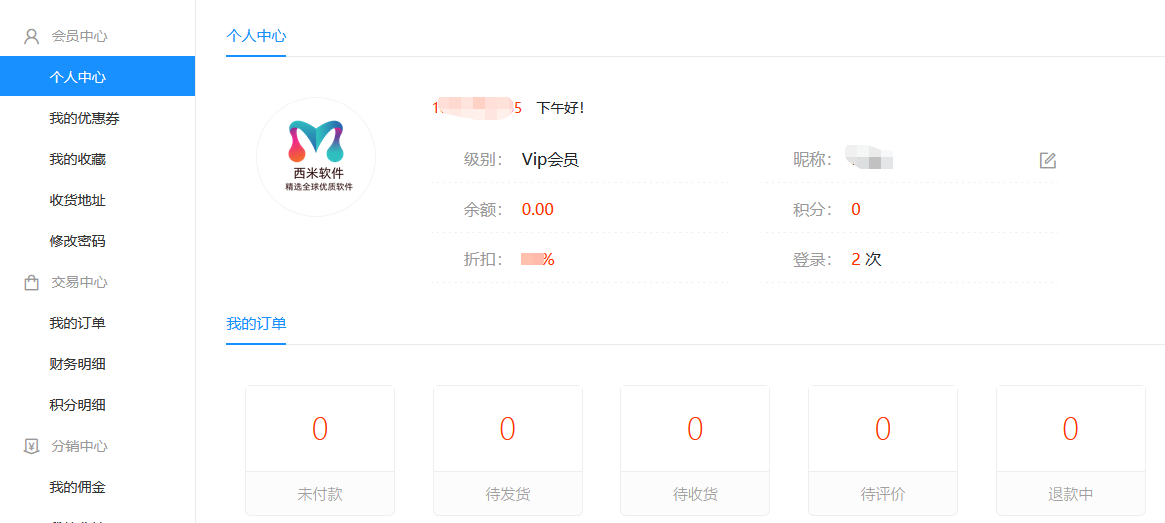Viewport: 1165px width, 523px height.
Task: Open 财务明细 sidebar entry
Action: [x=78, y=364]
